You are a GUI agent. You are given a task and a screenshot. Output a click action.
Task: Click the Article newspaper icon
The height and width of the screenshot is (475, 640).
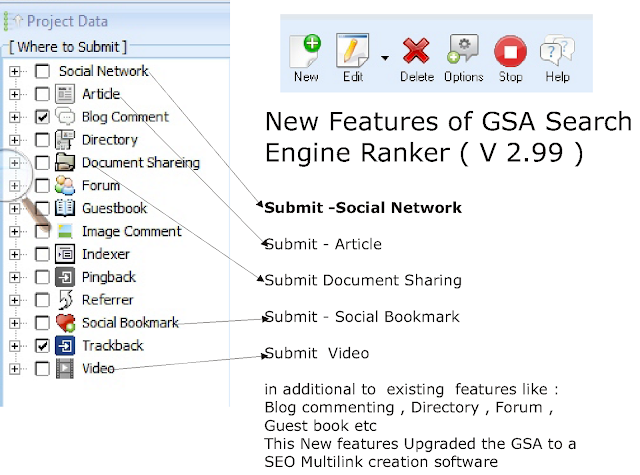[65, 94]
